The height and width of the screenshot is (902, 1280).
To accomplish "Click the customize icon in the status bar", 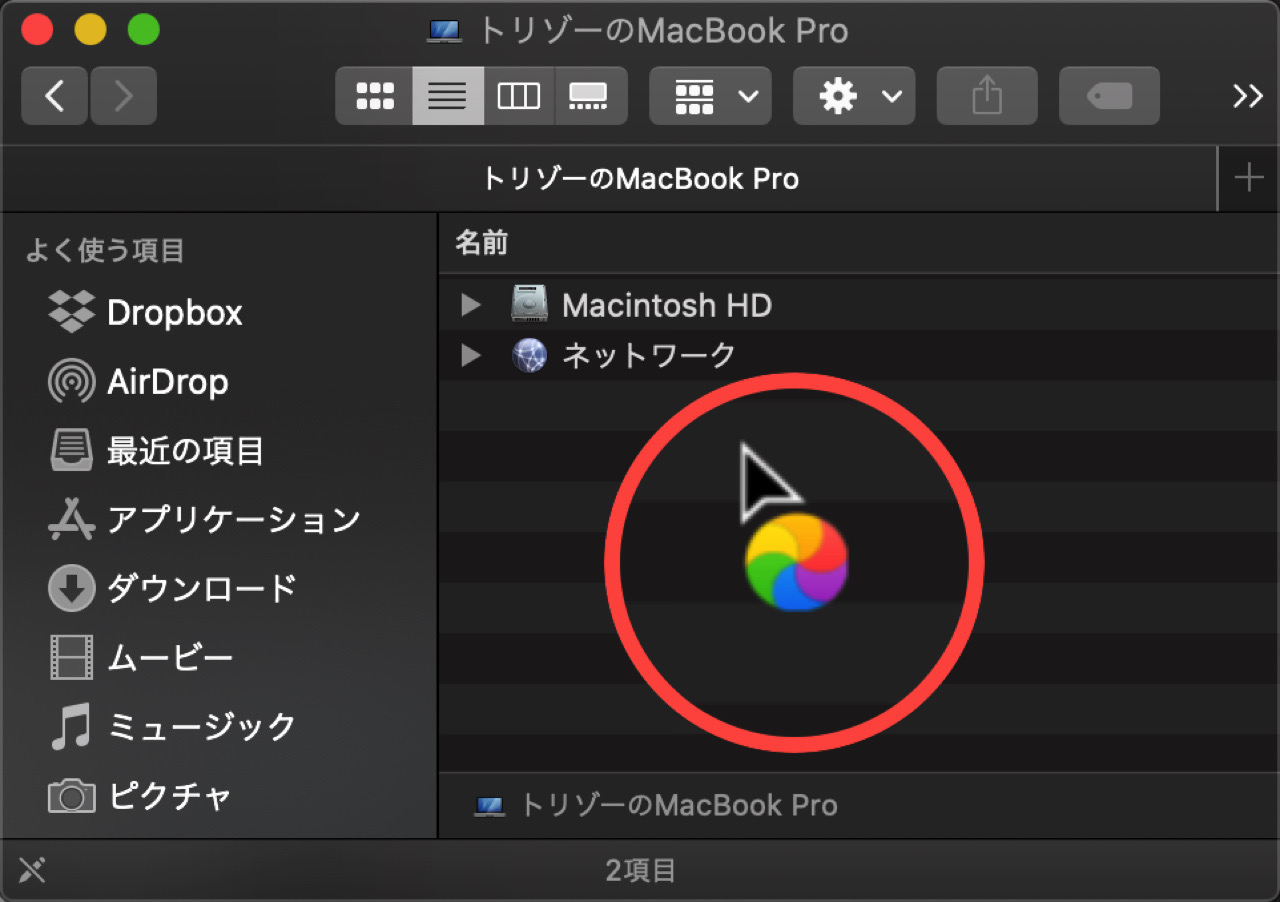I will point(32,870).
